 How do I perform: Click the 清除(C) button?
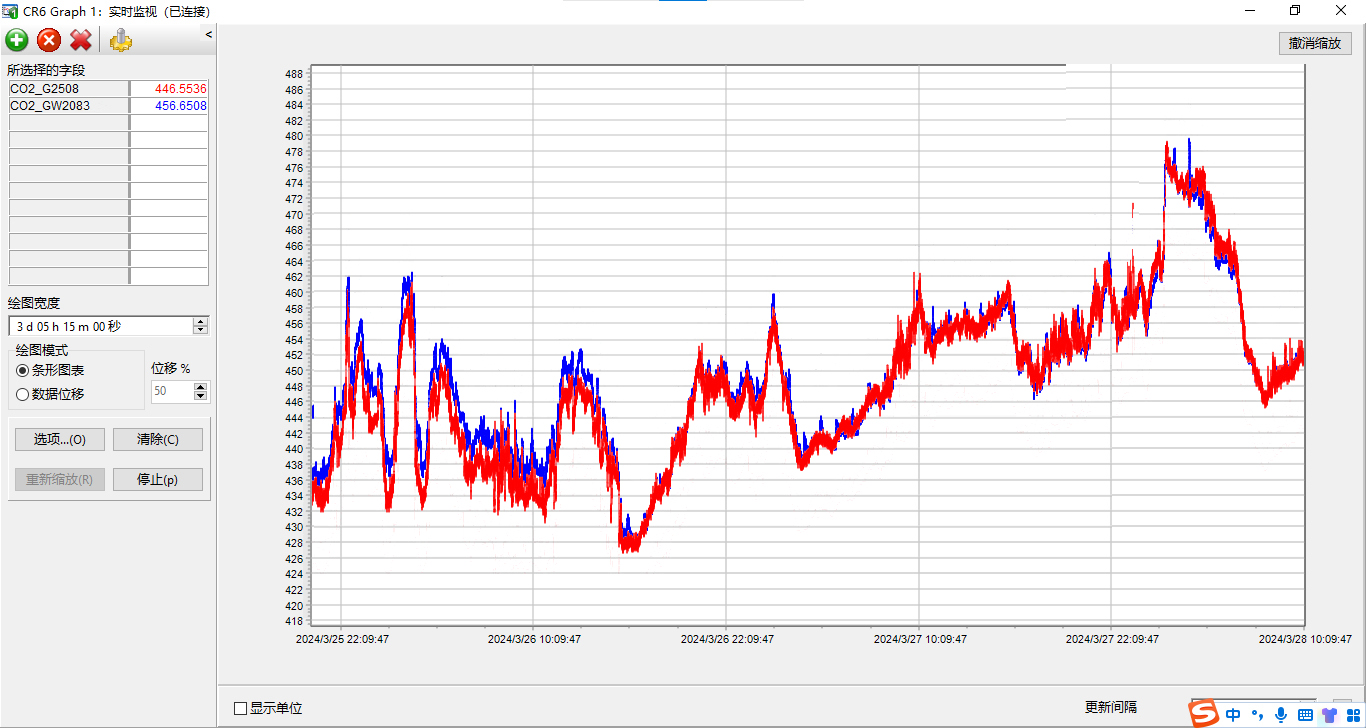157,439
